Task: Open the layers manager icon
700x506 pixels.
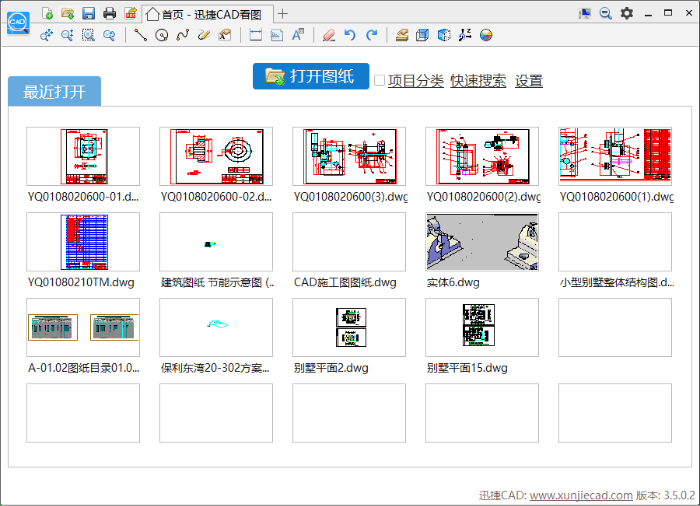Action: point(402,35)
